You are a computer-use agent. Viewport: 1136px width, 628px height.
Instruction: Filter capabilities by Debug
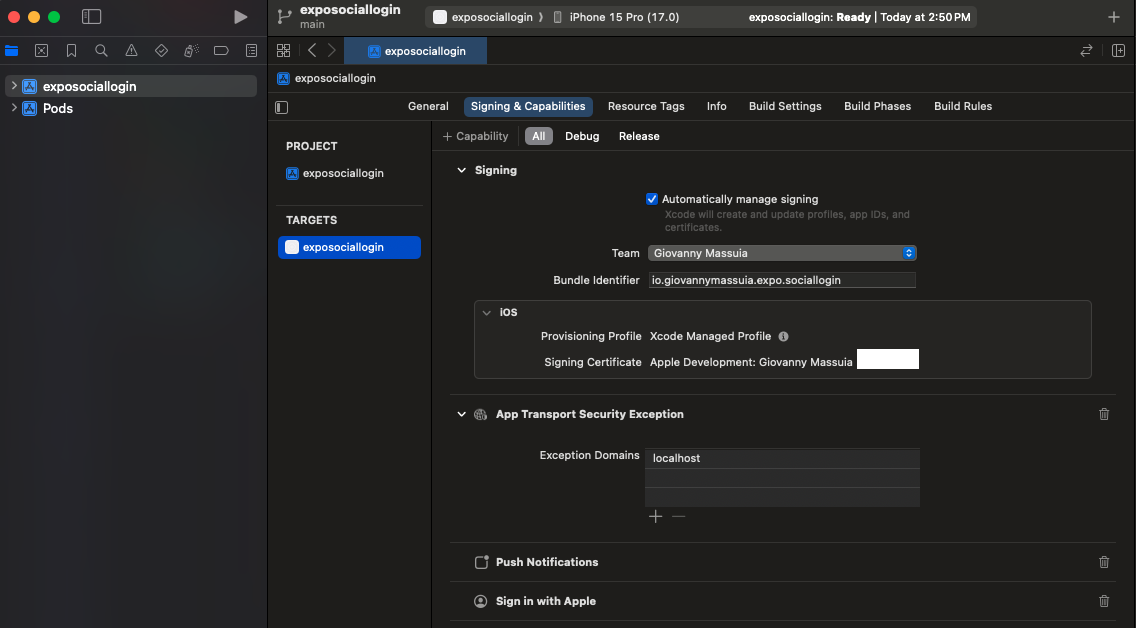[x=582, y=136]
